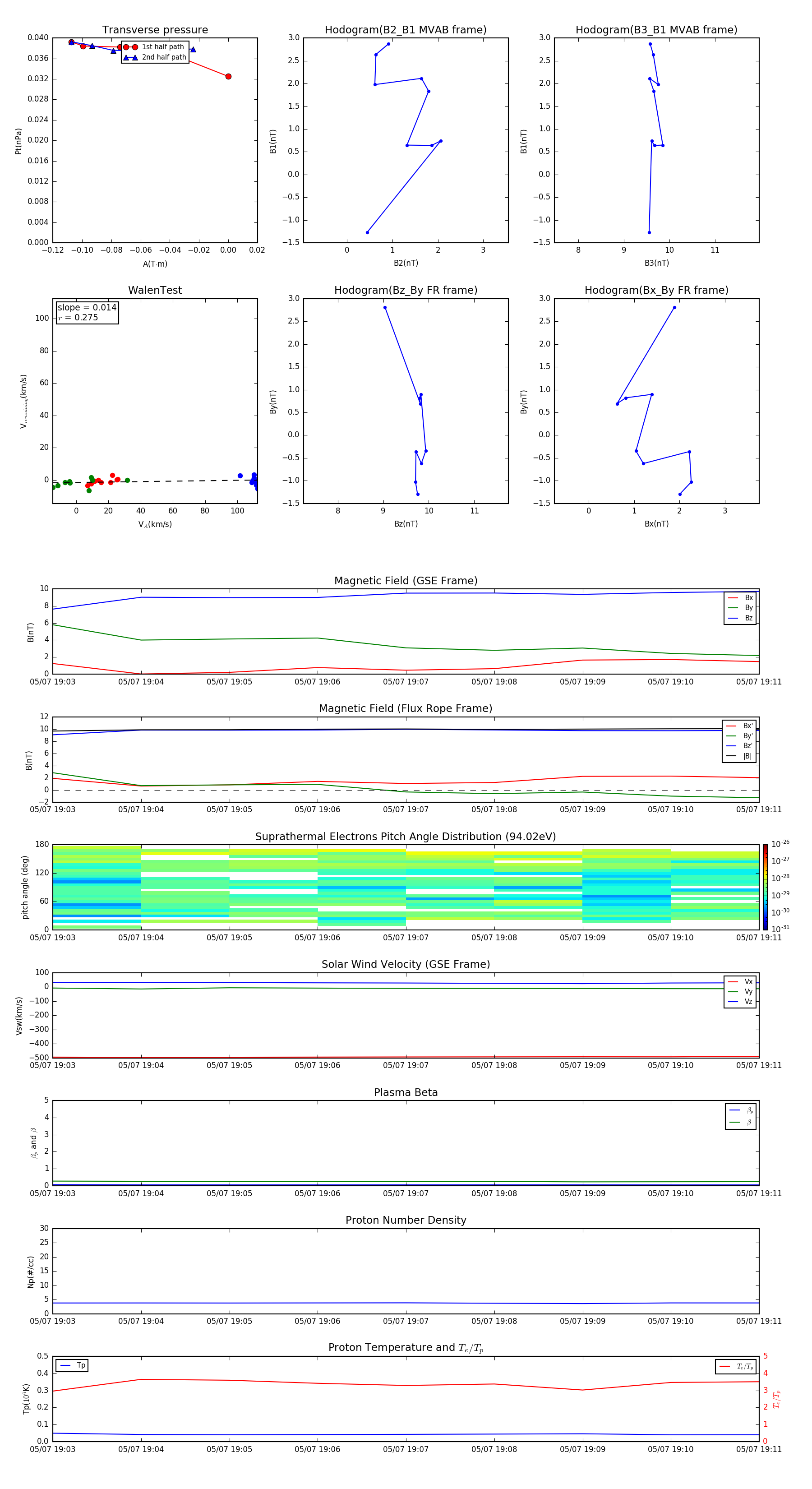Click the "pitch angle (deg)" y-axis label
Image resolution: width=812 pixels, height=1489 pixels.
point(25,887)
